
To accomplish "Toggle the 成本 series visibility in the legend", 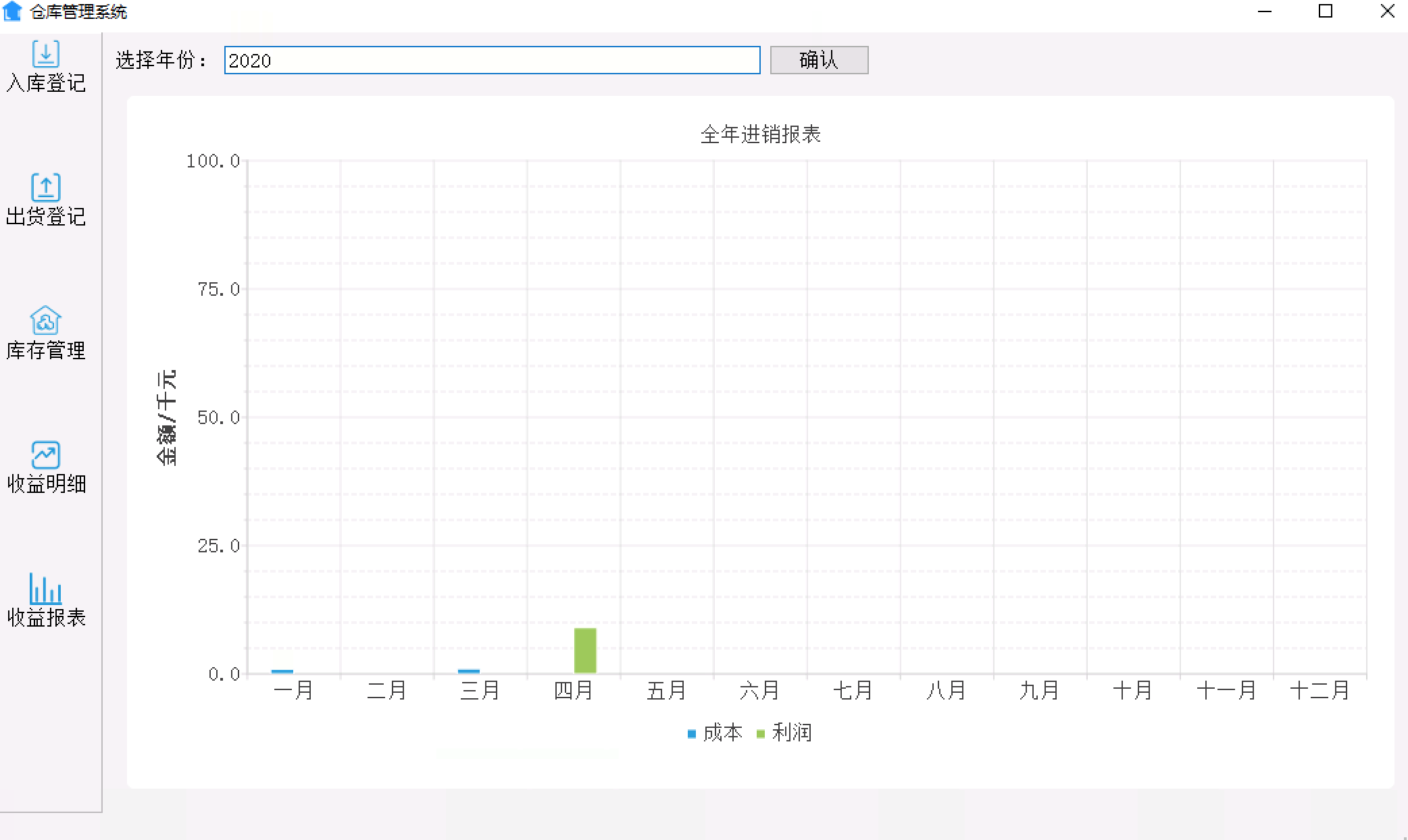I will pos(713,733).
